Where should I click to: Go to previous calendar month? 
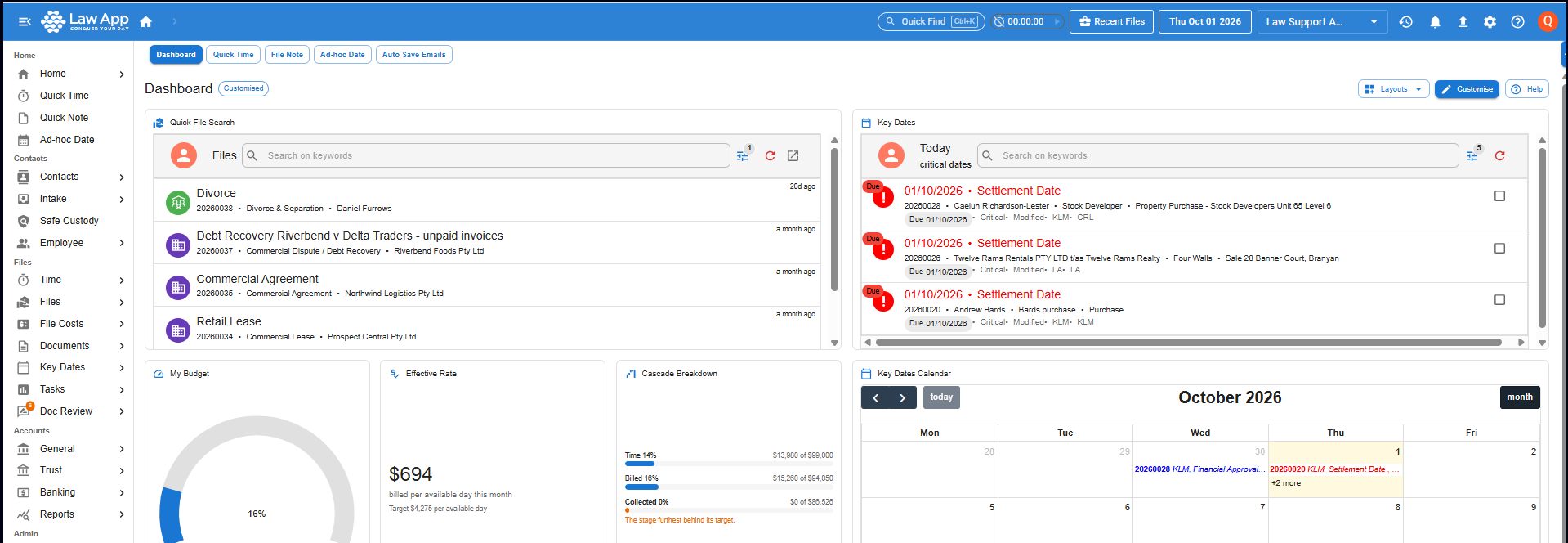click(x=875, y=397)
